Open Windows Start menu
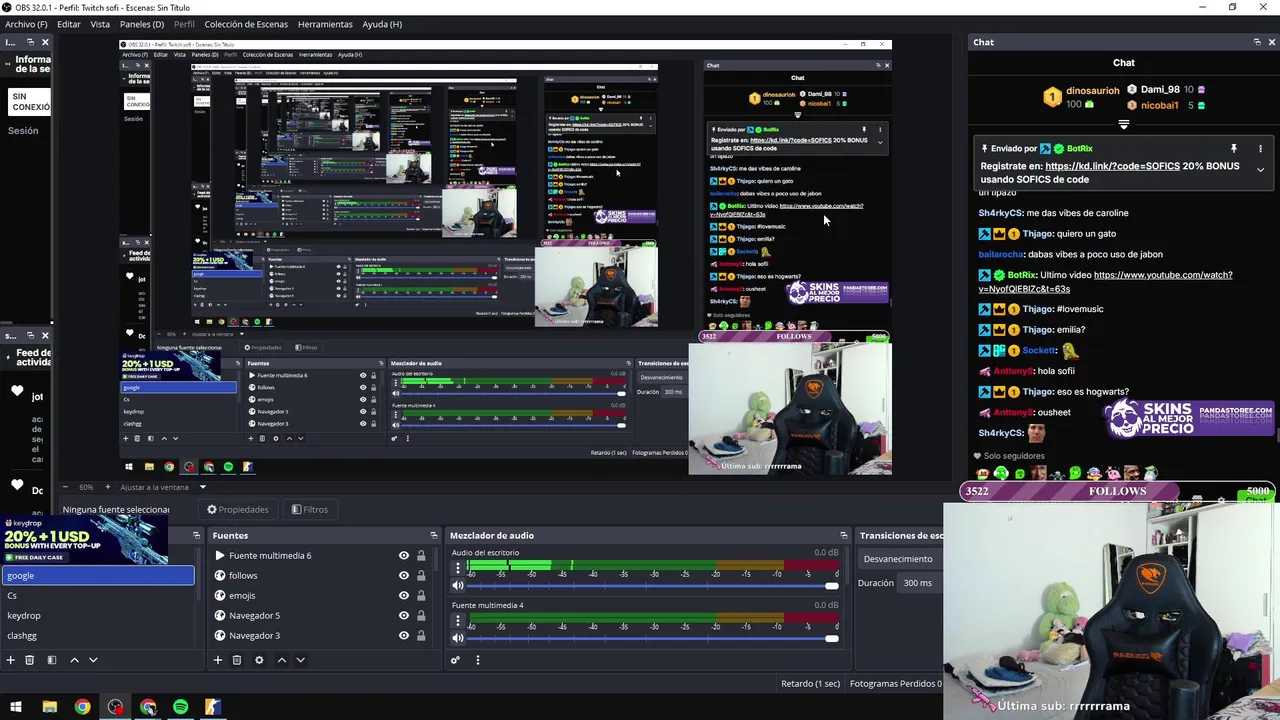 tap(16, 707)
